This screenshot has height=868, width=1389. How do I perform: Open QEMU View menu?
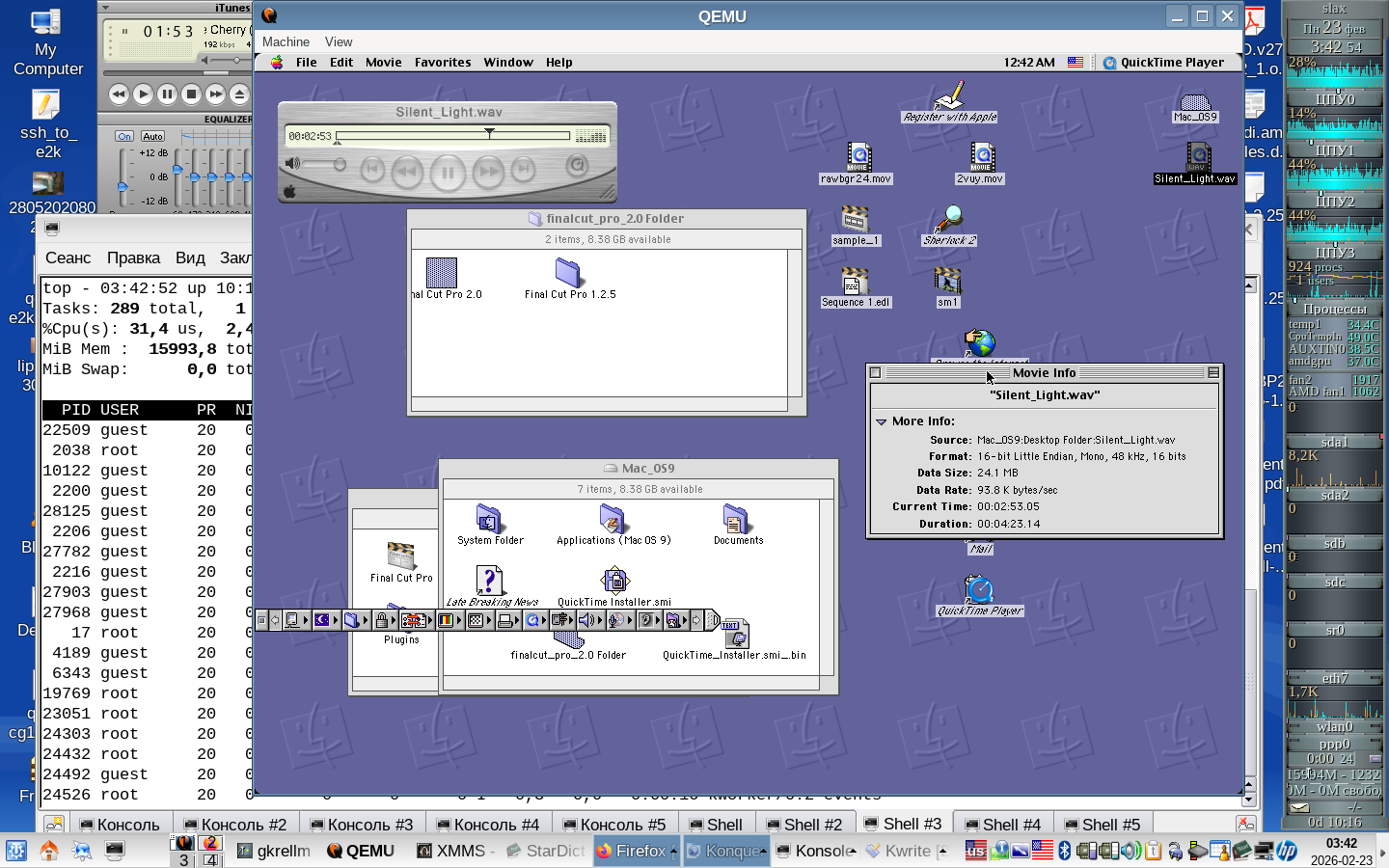click(339, 41)
